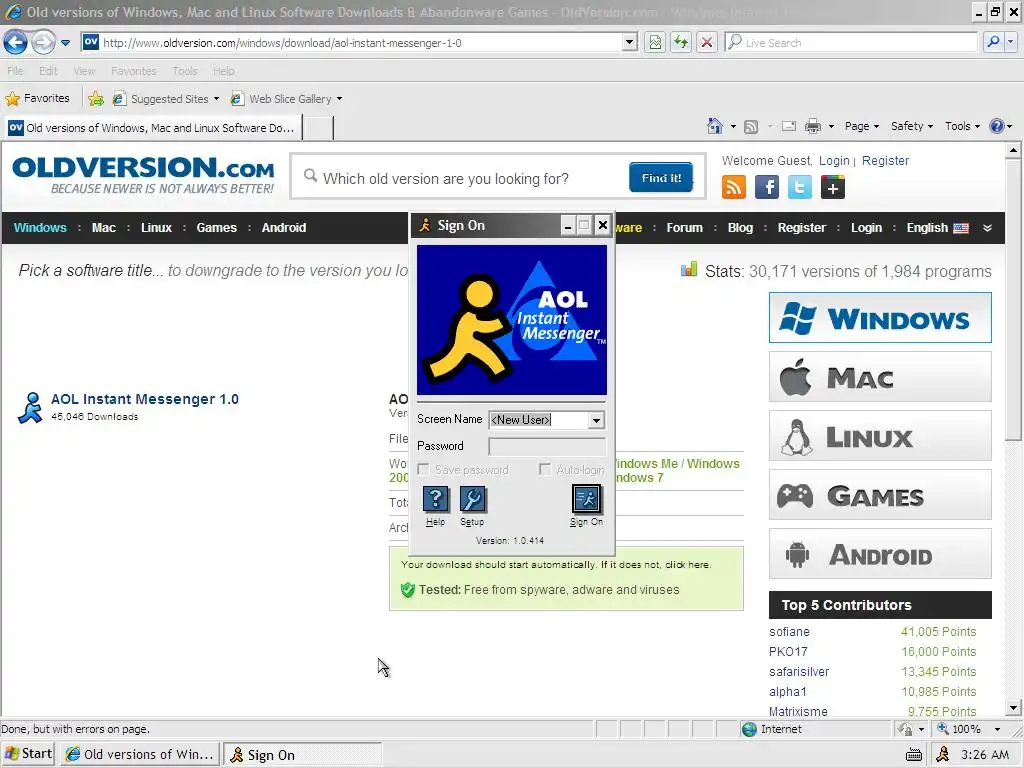Click the page vertical scrollbar down arrow

[x=1013, y=707]
